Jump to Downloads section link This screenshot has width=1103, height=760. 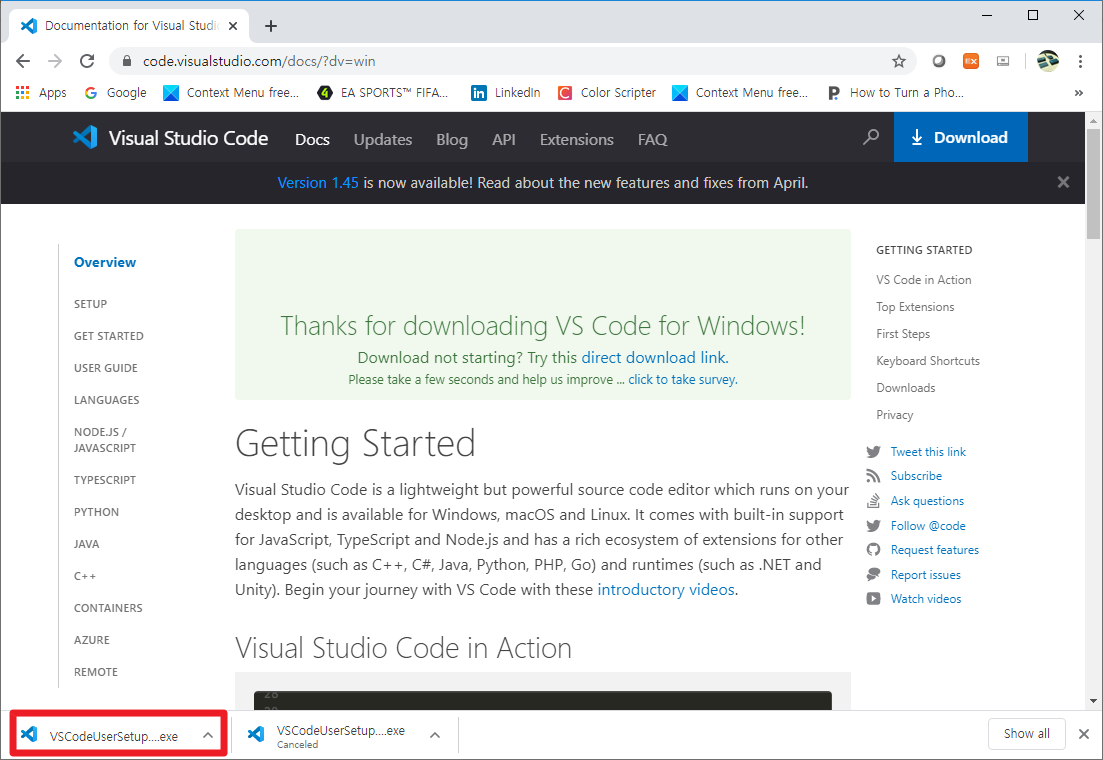(x=905, y=388)
